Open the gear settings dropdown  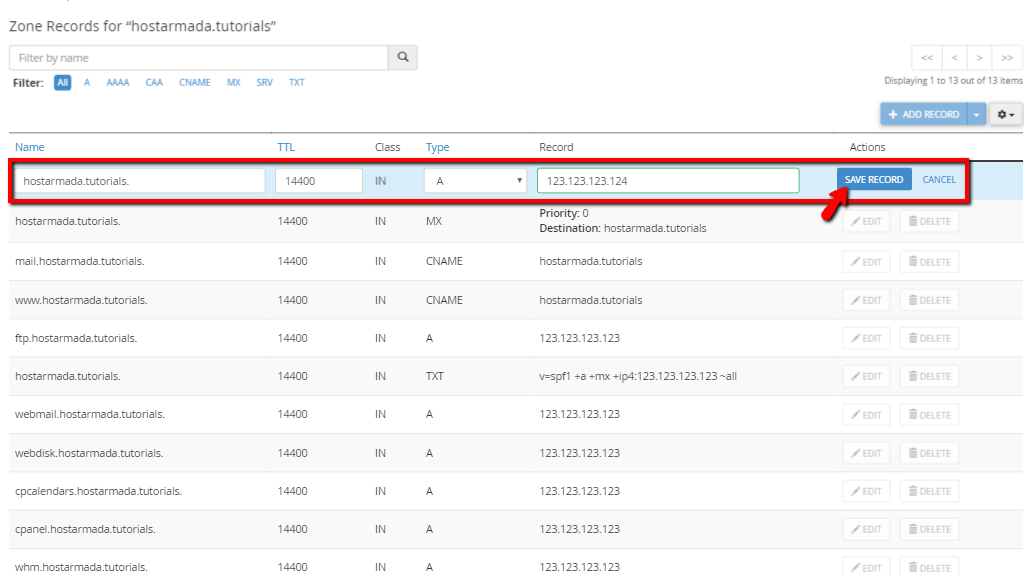1006,114
